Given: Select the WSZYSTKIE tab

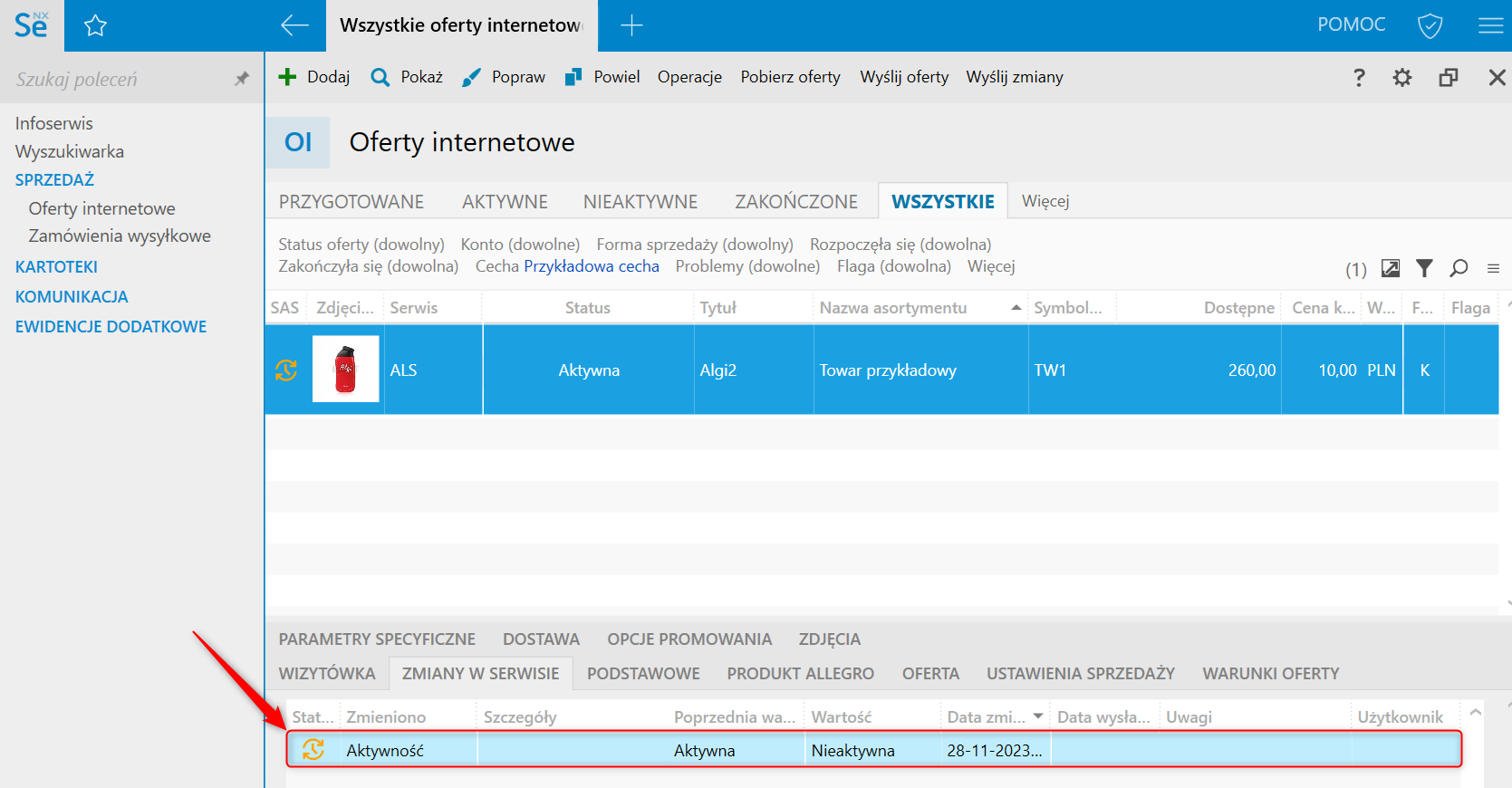Looking at the screenshot, I should pyautogui.click(x=943, y=201).
